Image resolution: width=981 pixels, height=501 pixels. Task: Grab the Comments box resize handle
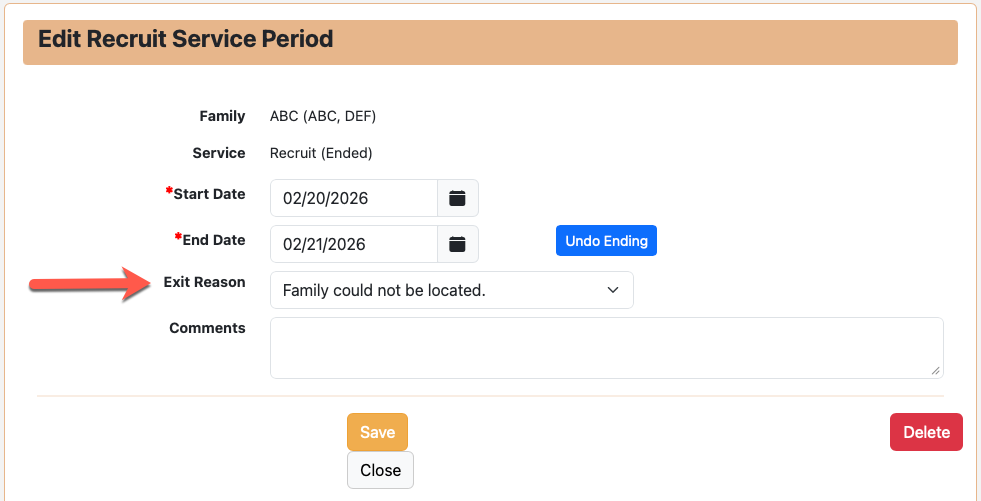935,370
